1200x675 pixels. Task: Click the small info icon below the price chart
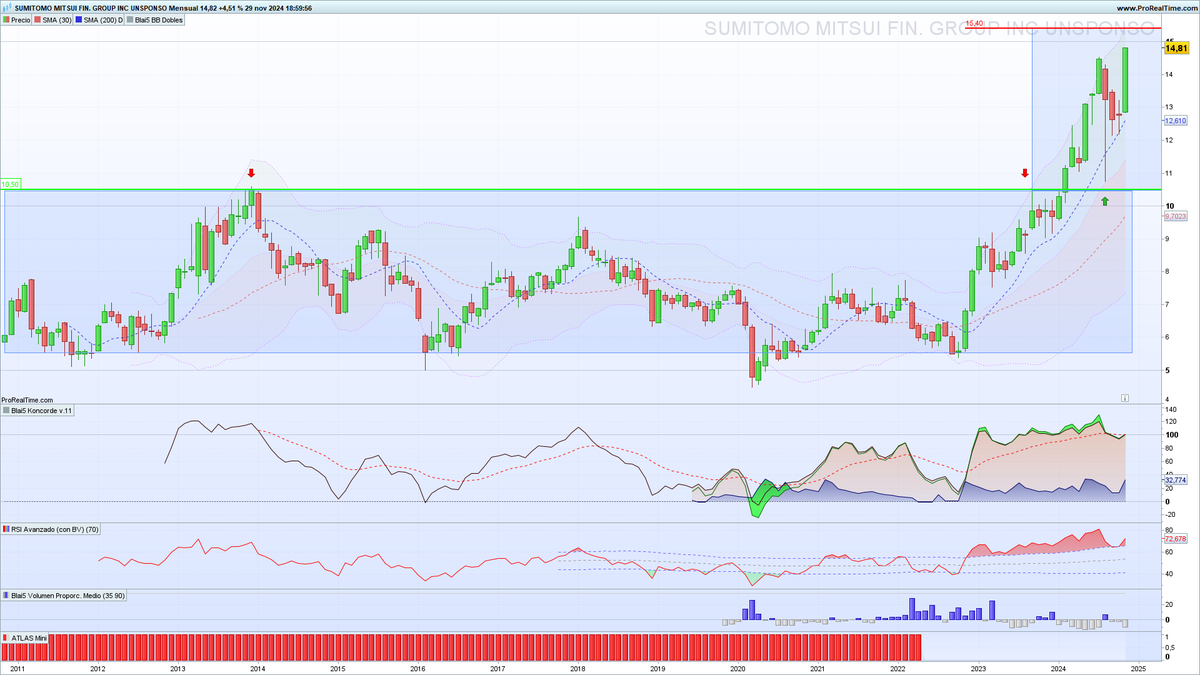tap(1125, 397)
